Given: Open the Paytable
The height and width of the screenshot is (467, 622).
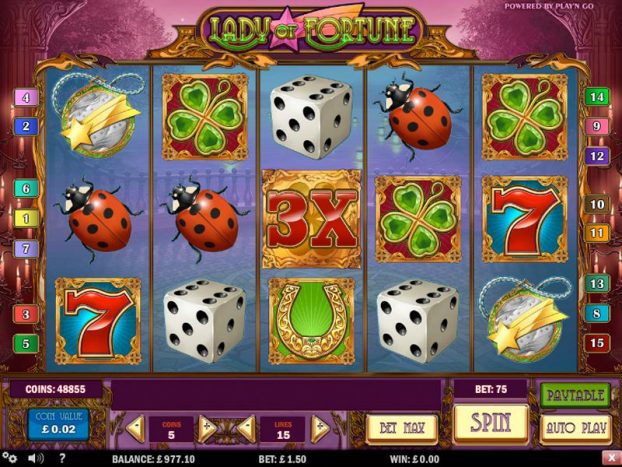Looking at the screenshot, I should [x=575, y=395].
